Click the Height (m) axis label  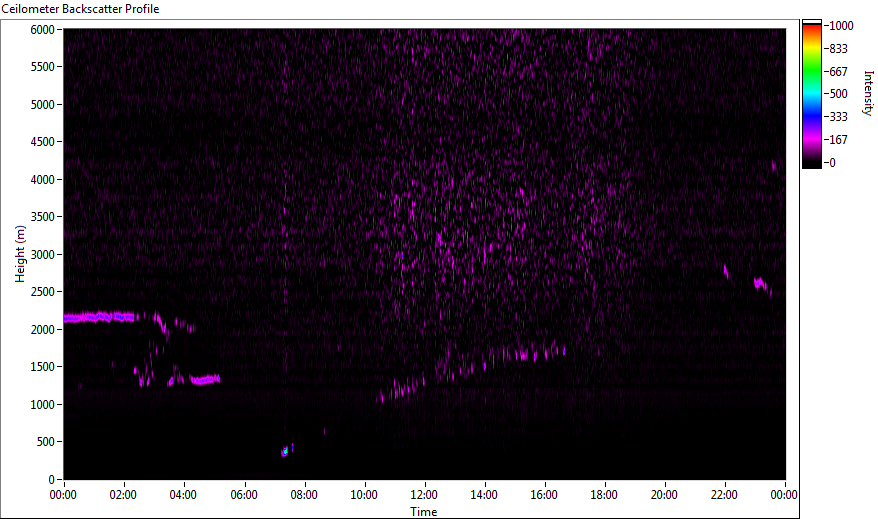coord(20,254)
